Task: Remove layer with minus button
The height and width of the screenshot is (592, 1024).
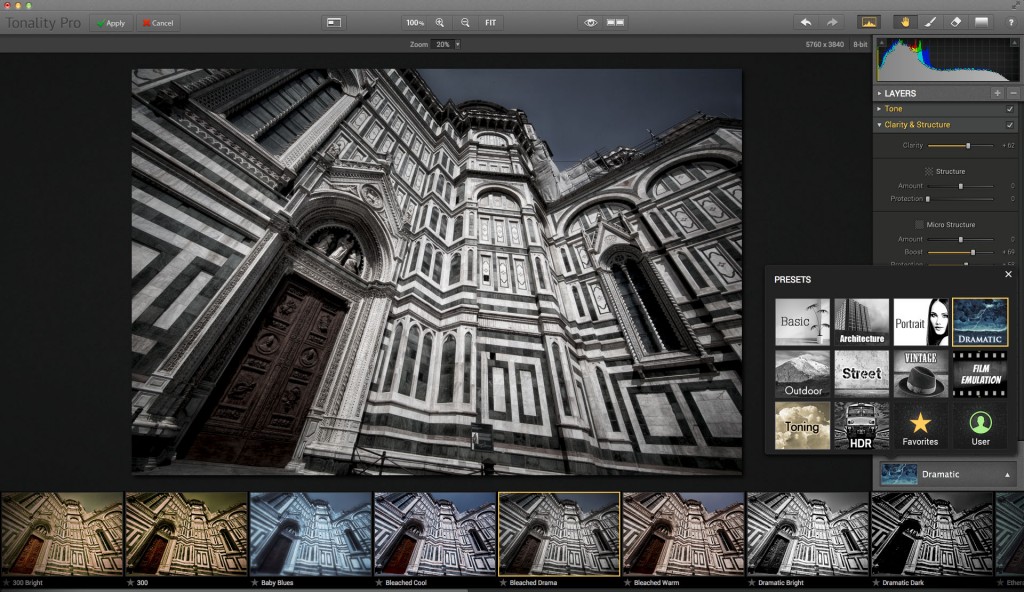Action: pyautogui.click(x=1013, y=93)
